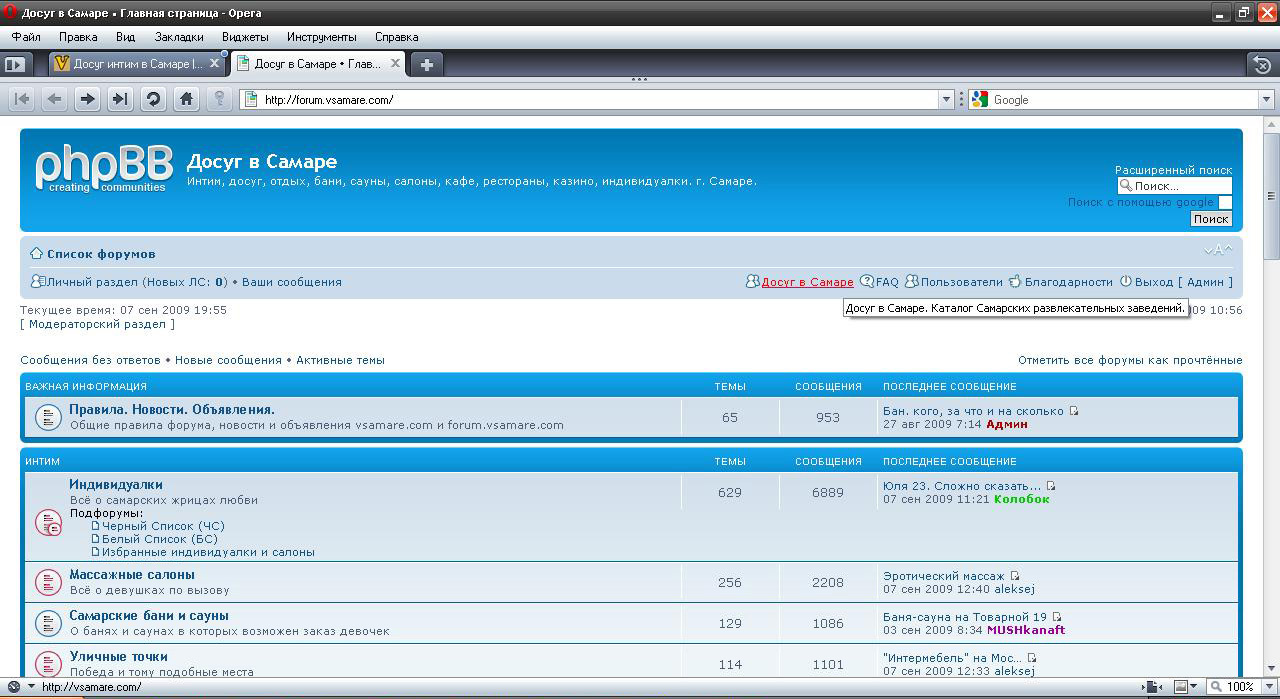Click the forum font size change icon
Image resolution: width=1280 pixels, height=699 pixels.
pyautogui.click(x=1218, y=251)
